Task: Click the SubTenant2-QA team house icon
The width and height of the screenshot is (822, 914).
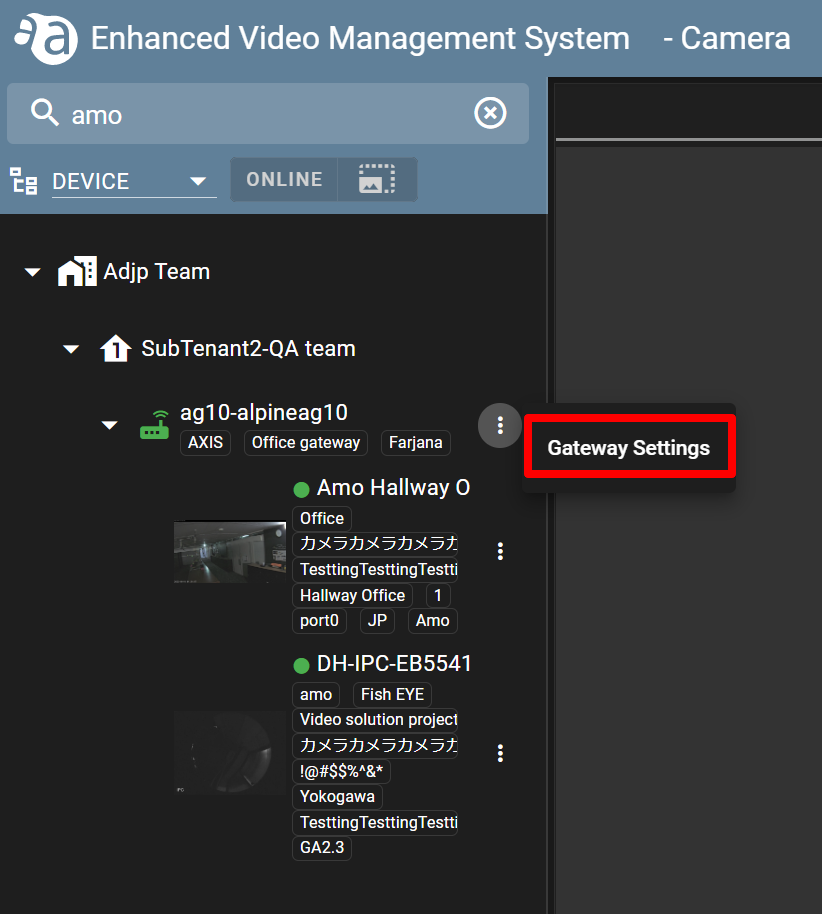Action: pyautogui.click(x=115, y=349)
